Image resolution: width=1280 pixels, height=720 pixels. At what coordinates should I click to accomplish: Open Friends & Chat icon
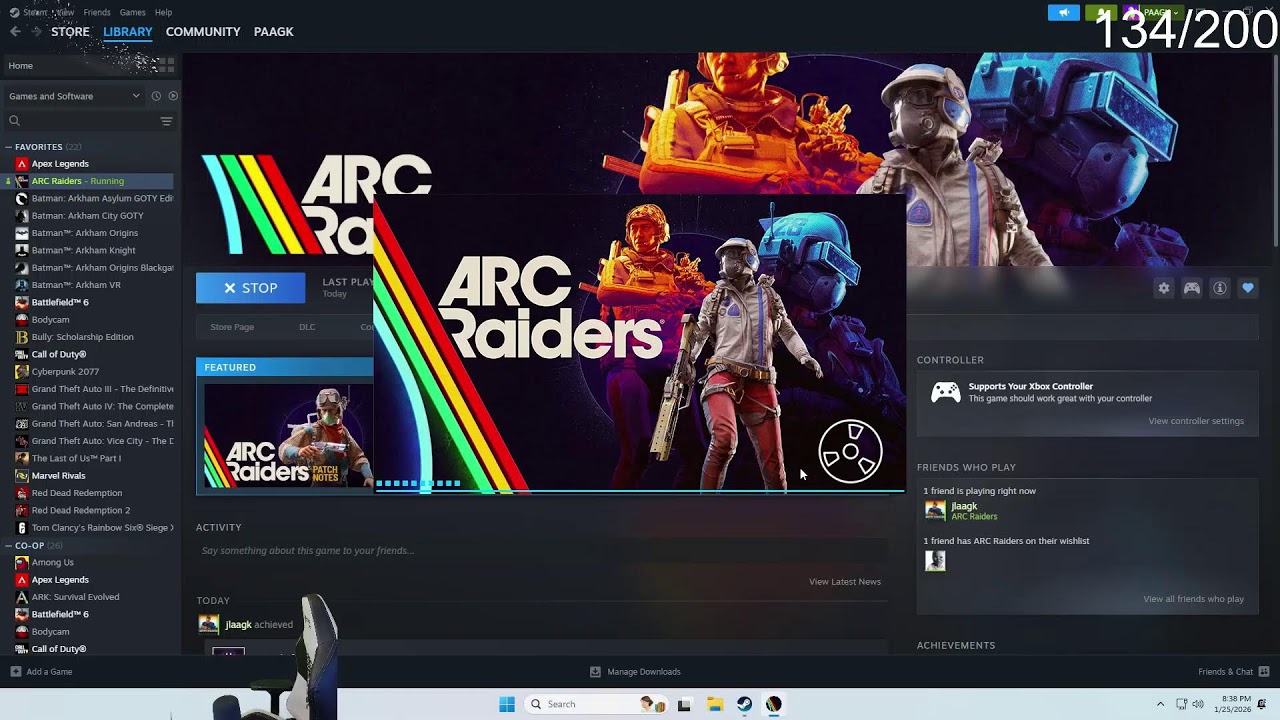click(x=1264, y=672)
